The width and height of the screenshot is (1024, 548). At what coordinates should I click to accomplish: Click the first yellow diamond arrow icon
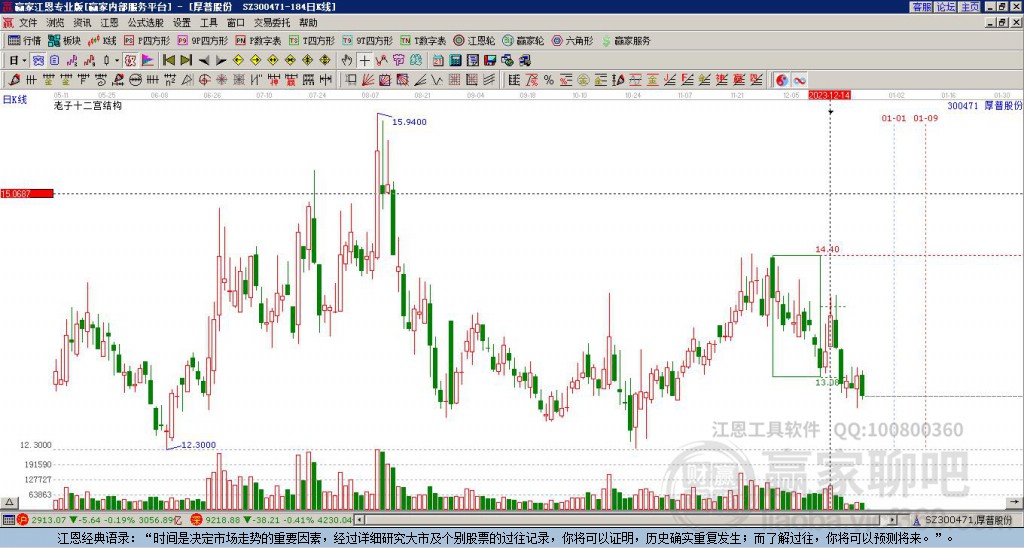tap(238, 61)
